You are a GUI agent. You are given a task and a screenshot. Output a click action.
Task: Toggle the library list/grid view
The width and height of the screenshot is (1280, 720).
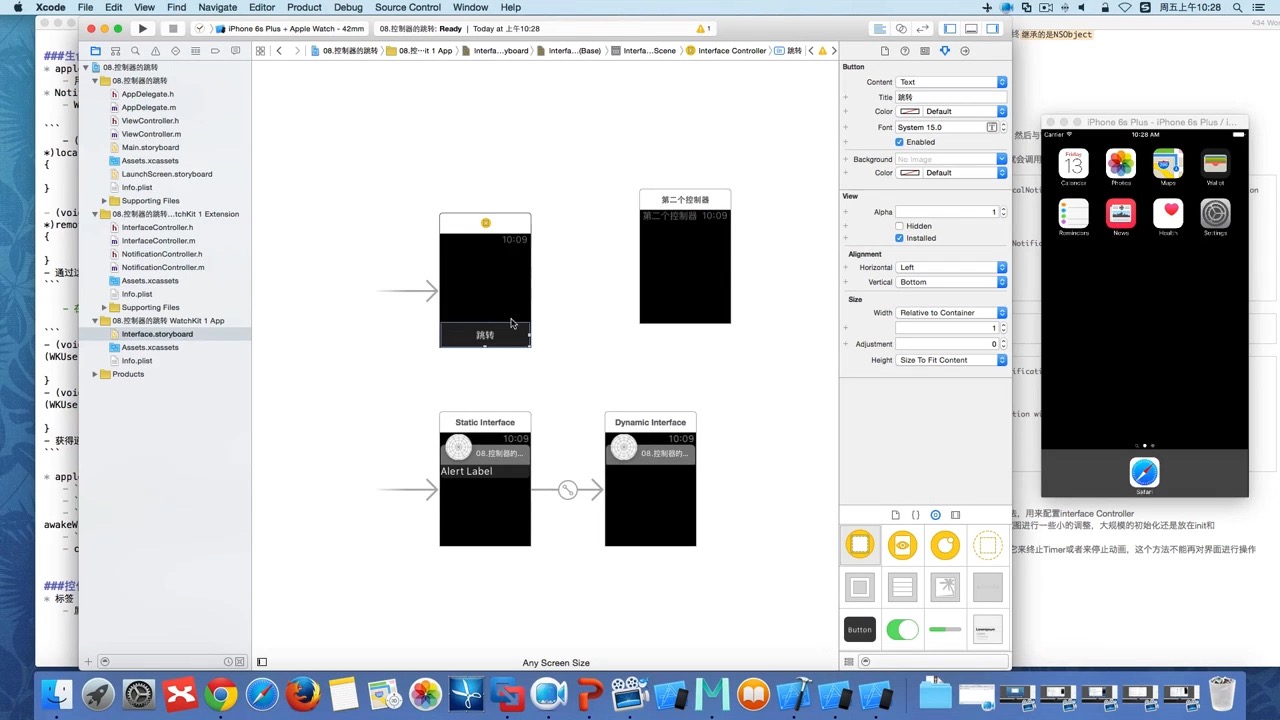pos(850,662)
